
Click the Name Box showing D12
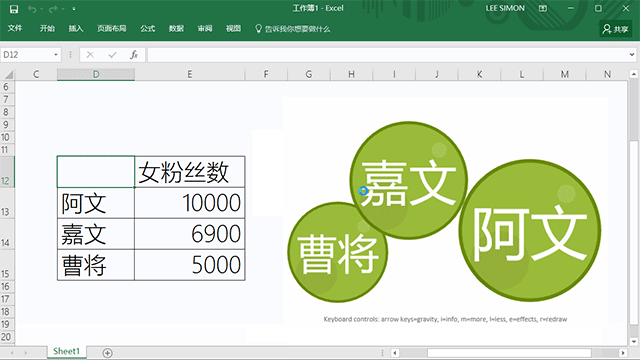(26, 55)
